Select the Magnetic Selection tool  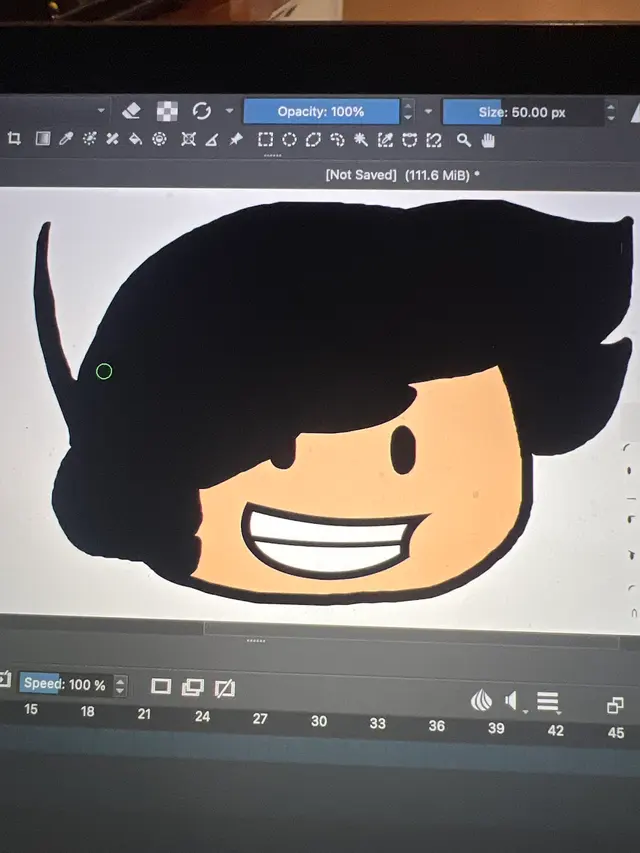point(434,140)
